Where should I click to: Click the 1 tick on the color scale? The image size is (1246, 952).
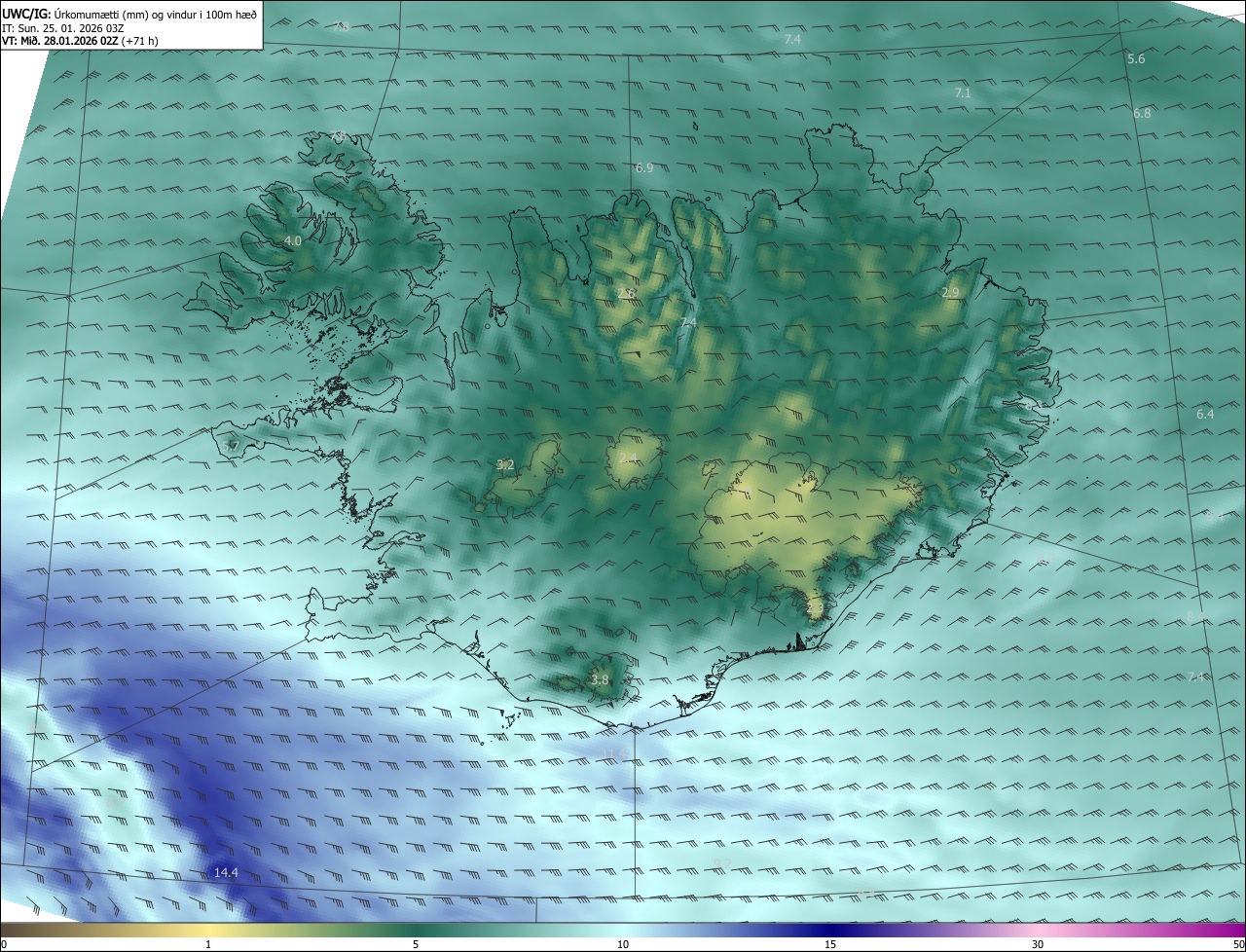tap(208, 944)
